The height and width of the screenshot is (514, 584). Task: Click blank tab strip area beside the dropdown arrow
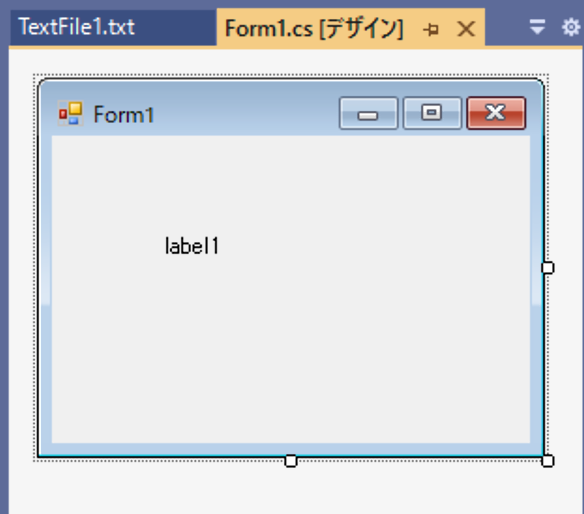pos(506,27)
